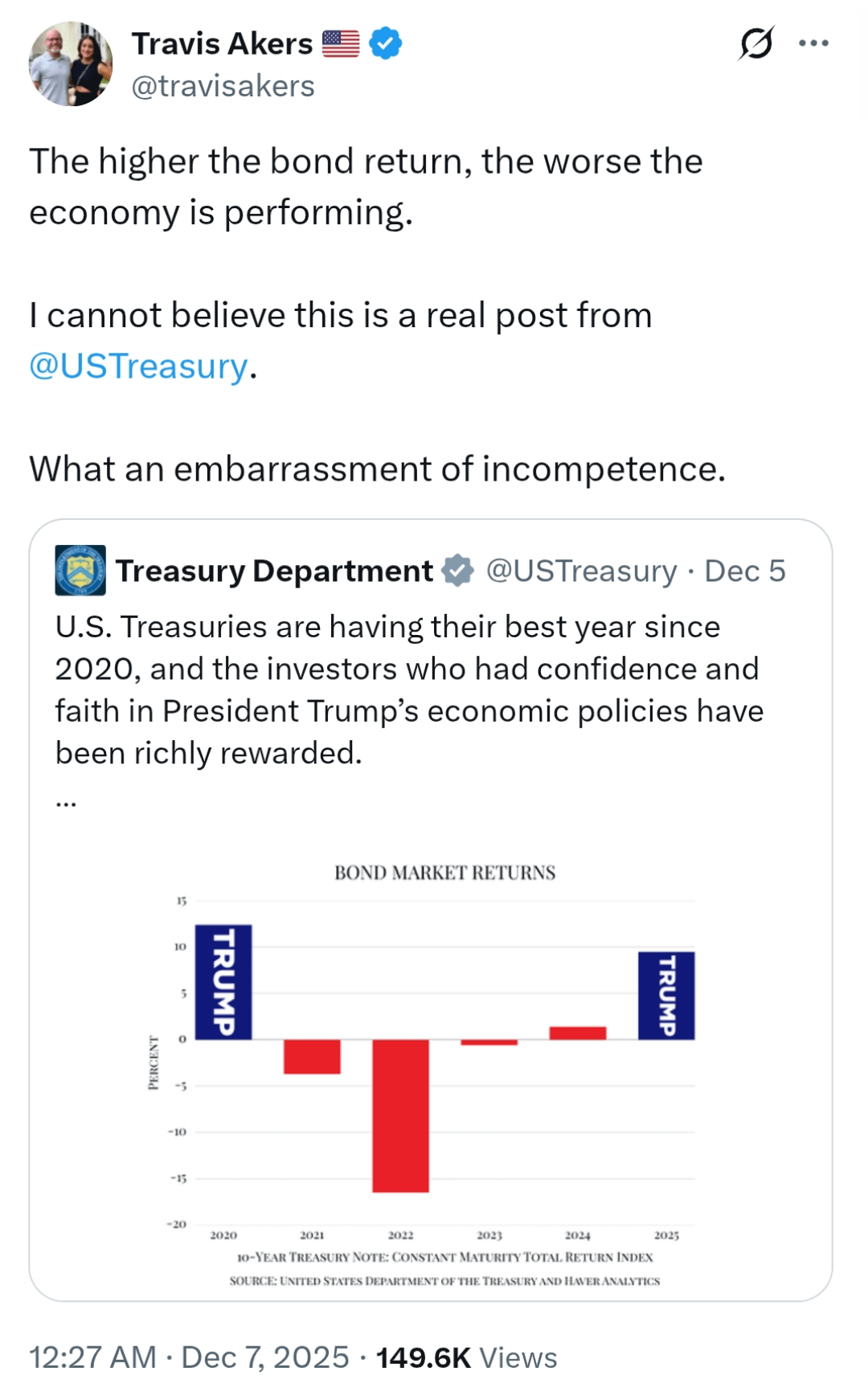Click the gray verified badge on Treasury Department
Screen dimensions: 868x1384
(458, 571)
